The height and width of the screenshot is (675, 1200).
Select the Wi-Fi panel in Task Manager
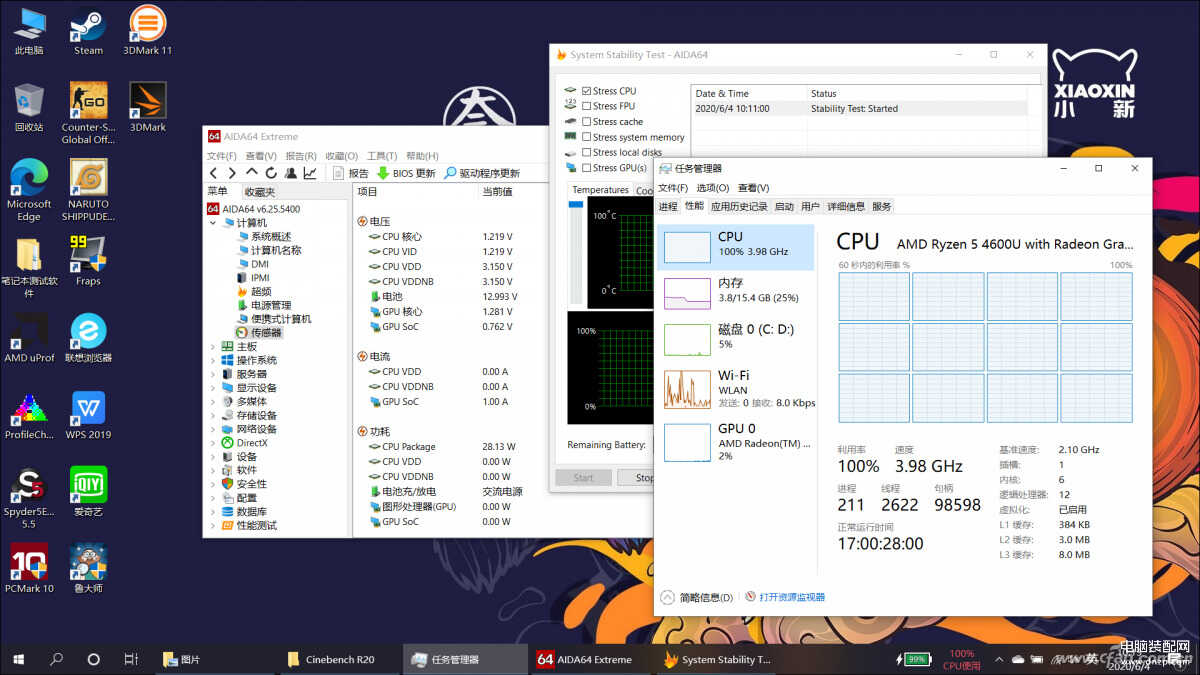click(x=738, y=388)
